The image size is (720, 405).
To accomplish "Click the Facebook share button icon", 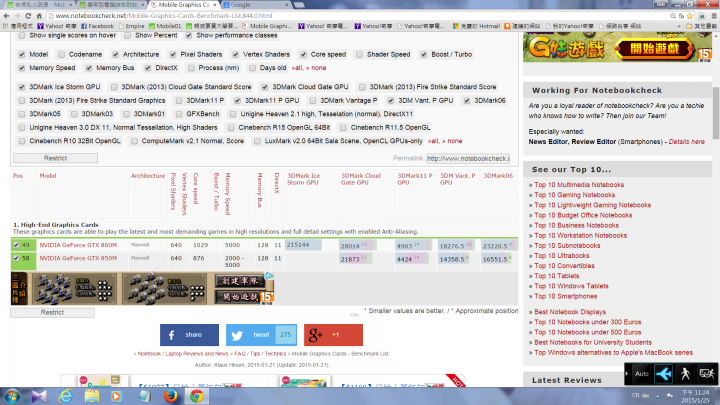I will tap(189, 335).
